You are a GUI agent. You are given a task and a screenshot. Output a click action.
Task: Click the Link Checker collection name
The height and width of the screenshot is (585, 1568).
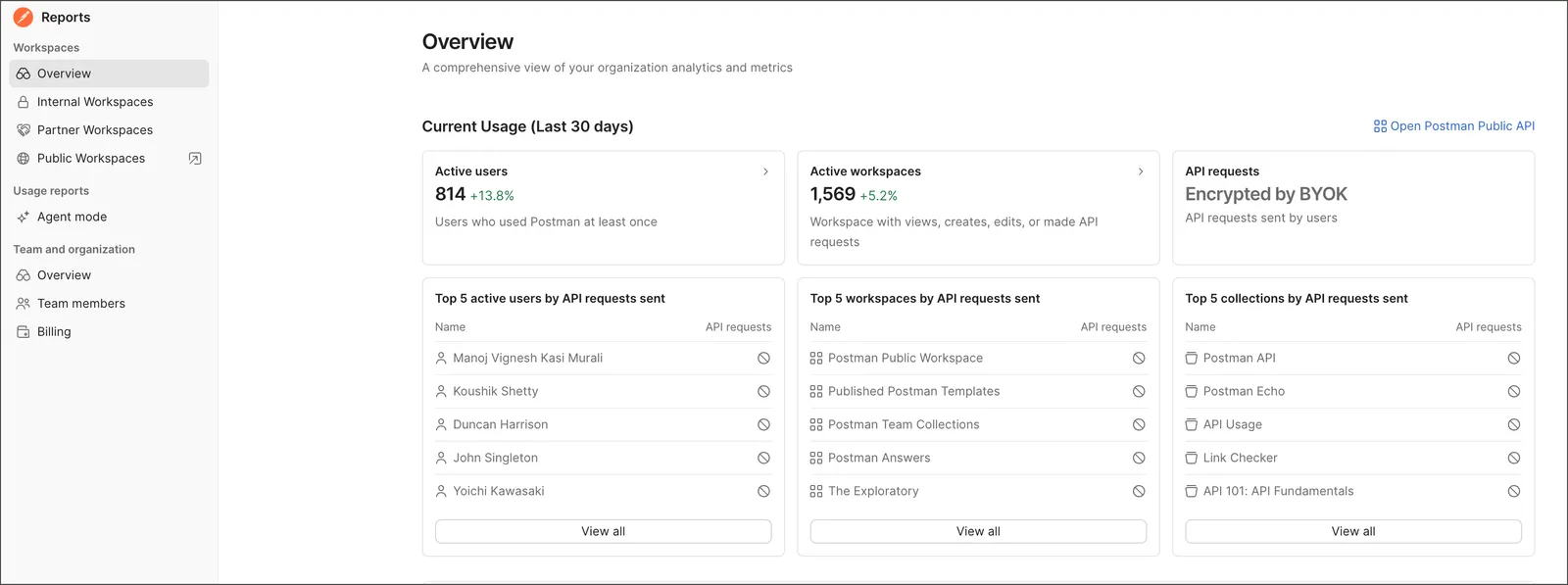[x=1241, y=459]
